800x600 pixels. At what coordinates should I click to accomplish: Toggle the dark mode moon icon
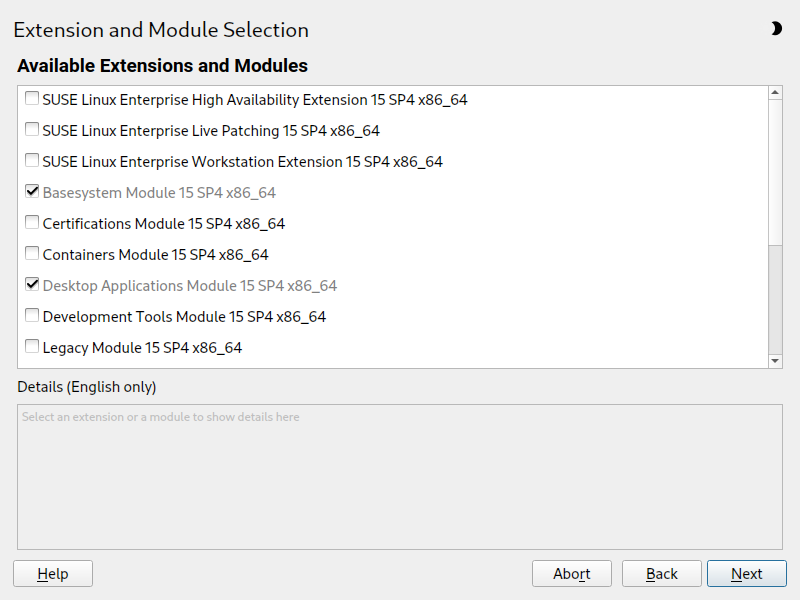pyautogui.click(x=776, y=29)
